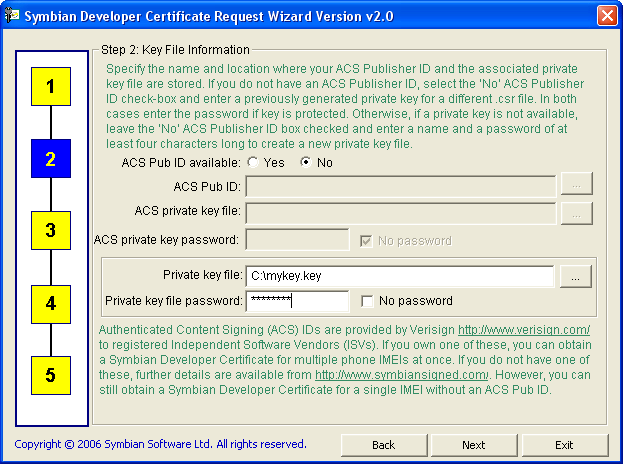Click disabled No password checkbox for ACS key
This screenshot has height=464, width=623.
pyautogui.click(x=366, y=241)
